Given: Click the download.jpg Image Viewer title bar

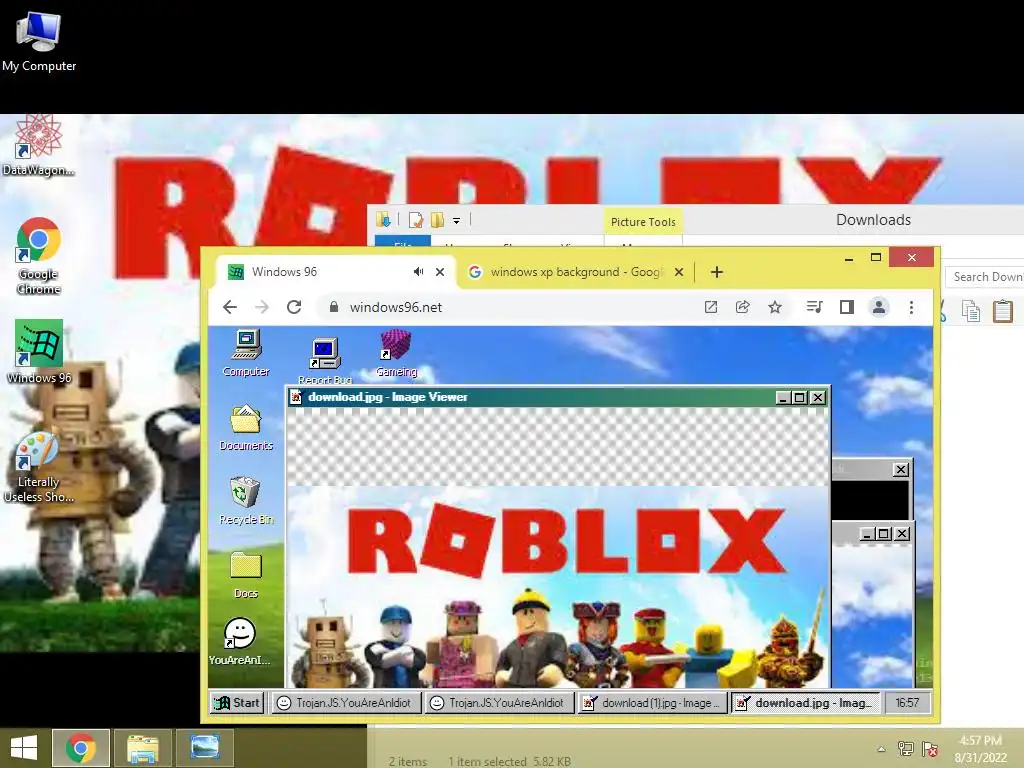Looking at the screenshot, I should click(532, 397).
